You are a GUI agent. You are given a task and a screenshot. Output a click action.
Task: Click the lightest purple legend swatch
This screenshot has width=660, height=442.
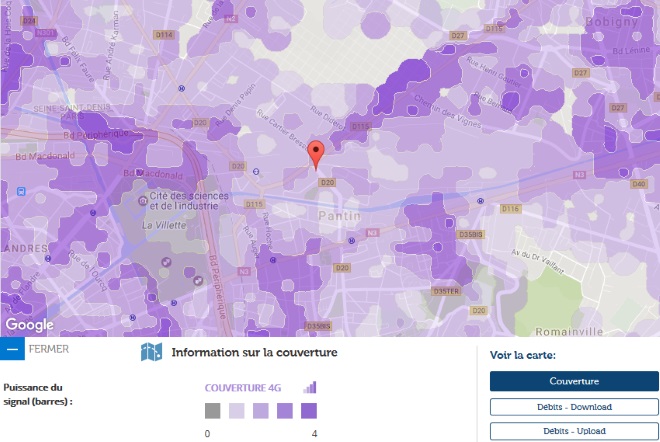237,410
